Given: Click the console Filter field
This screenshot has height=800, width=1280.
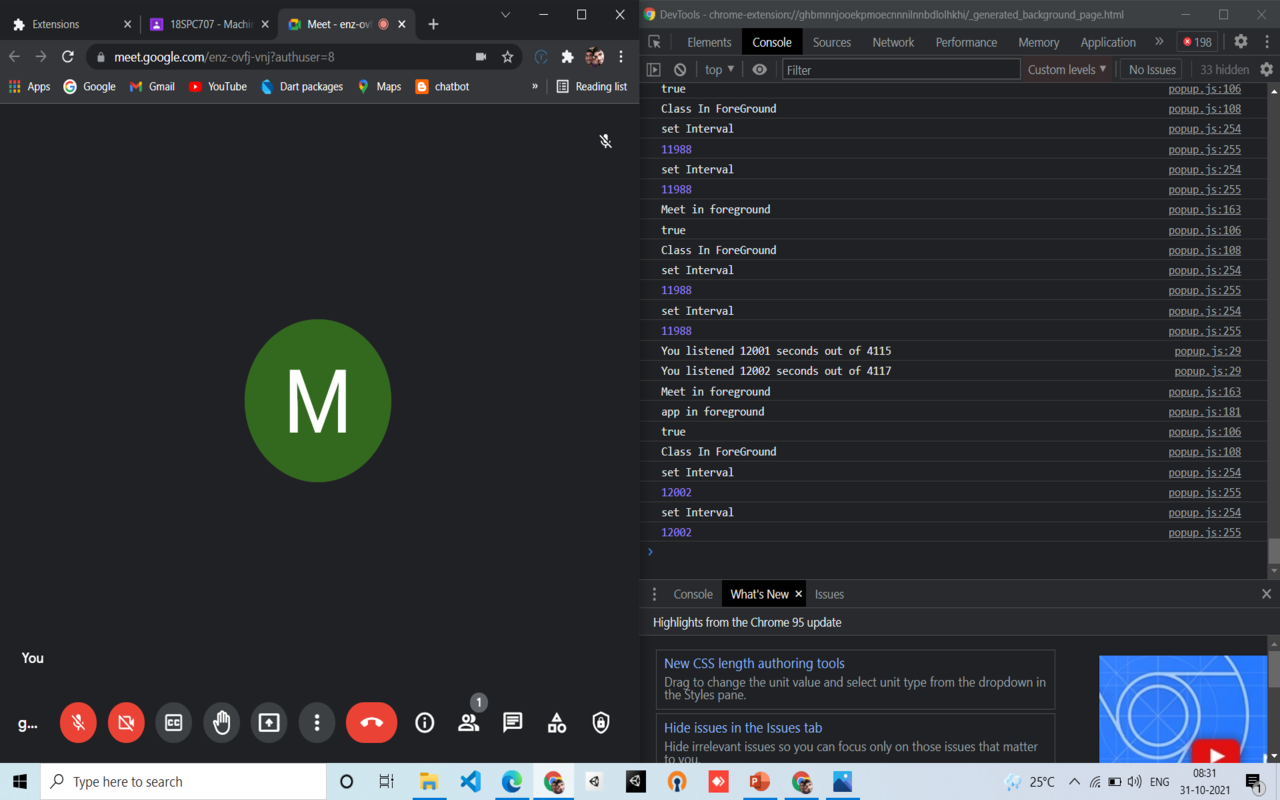Looking at the screenshot, I should coord(901,70).
